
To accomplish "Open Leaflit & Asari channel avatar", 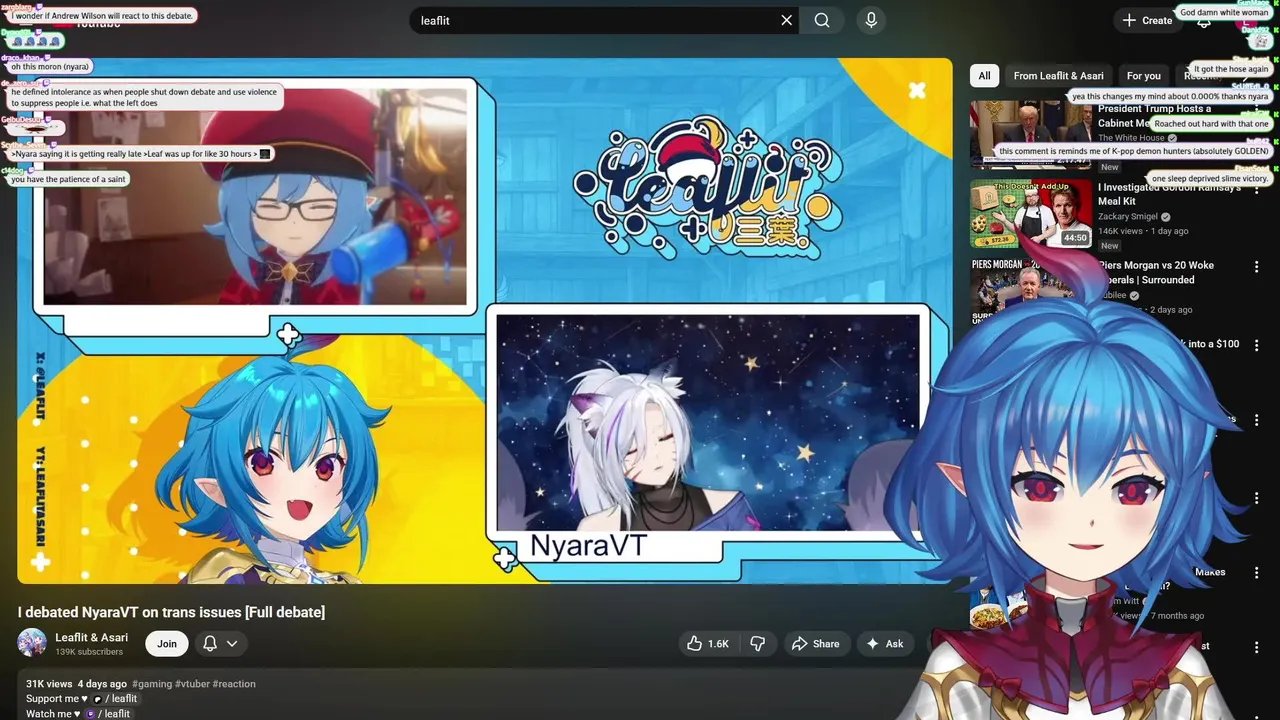I will pyautogui.click(x=32, y=643).
